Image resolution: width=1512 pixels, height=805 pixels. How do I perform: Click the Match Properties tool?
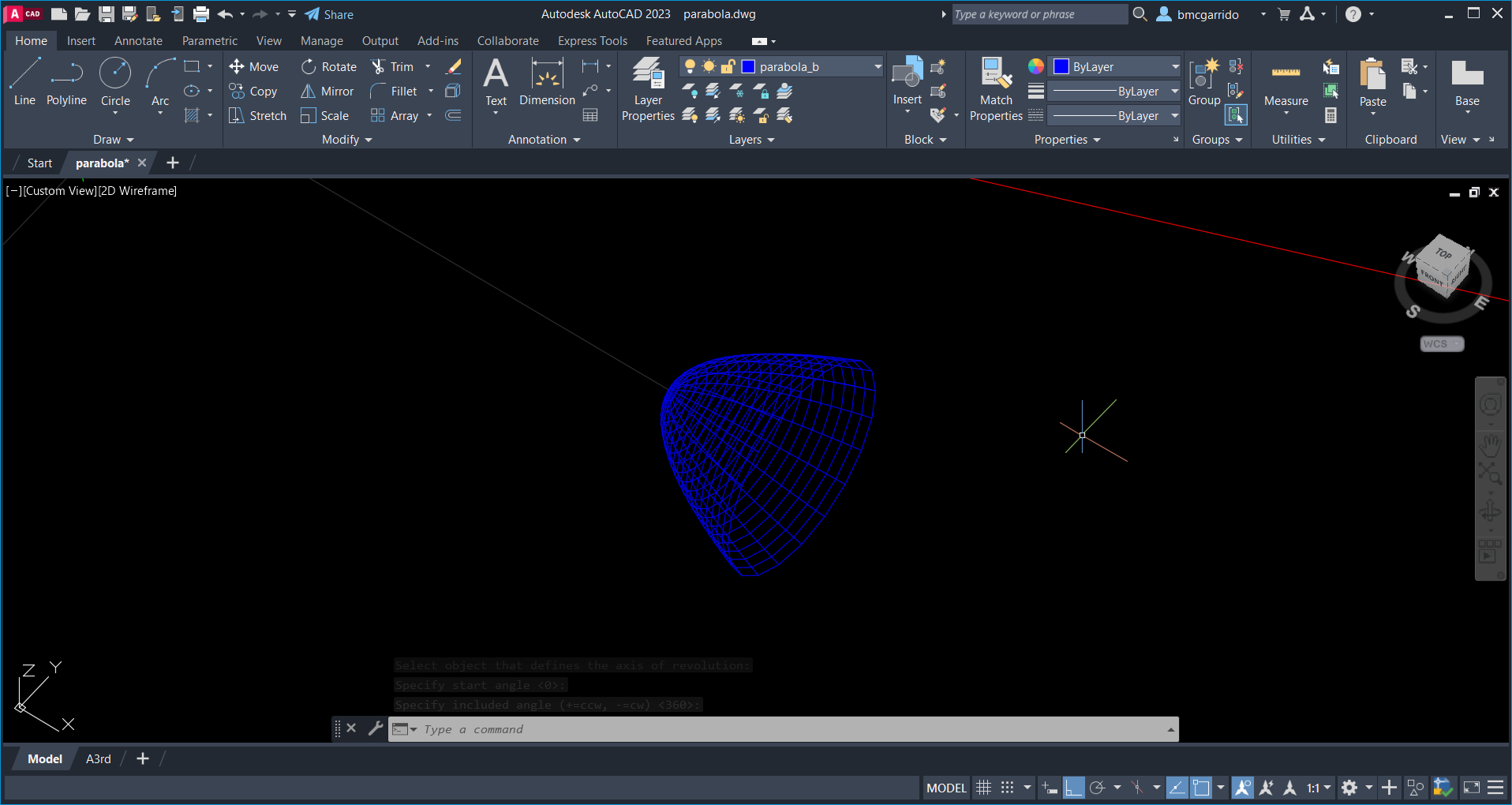pos(996,89)
